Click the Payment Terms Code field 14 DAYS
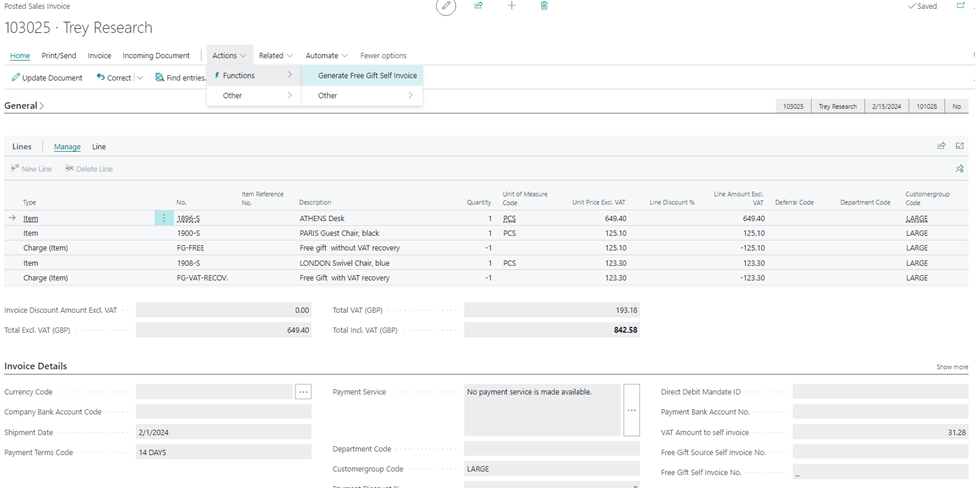The image size is (975, 488). [x=224, y=453]
